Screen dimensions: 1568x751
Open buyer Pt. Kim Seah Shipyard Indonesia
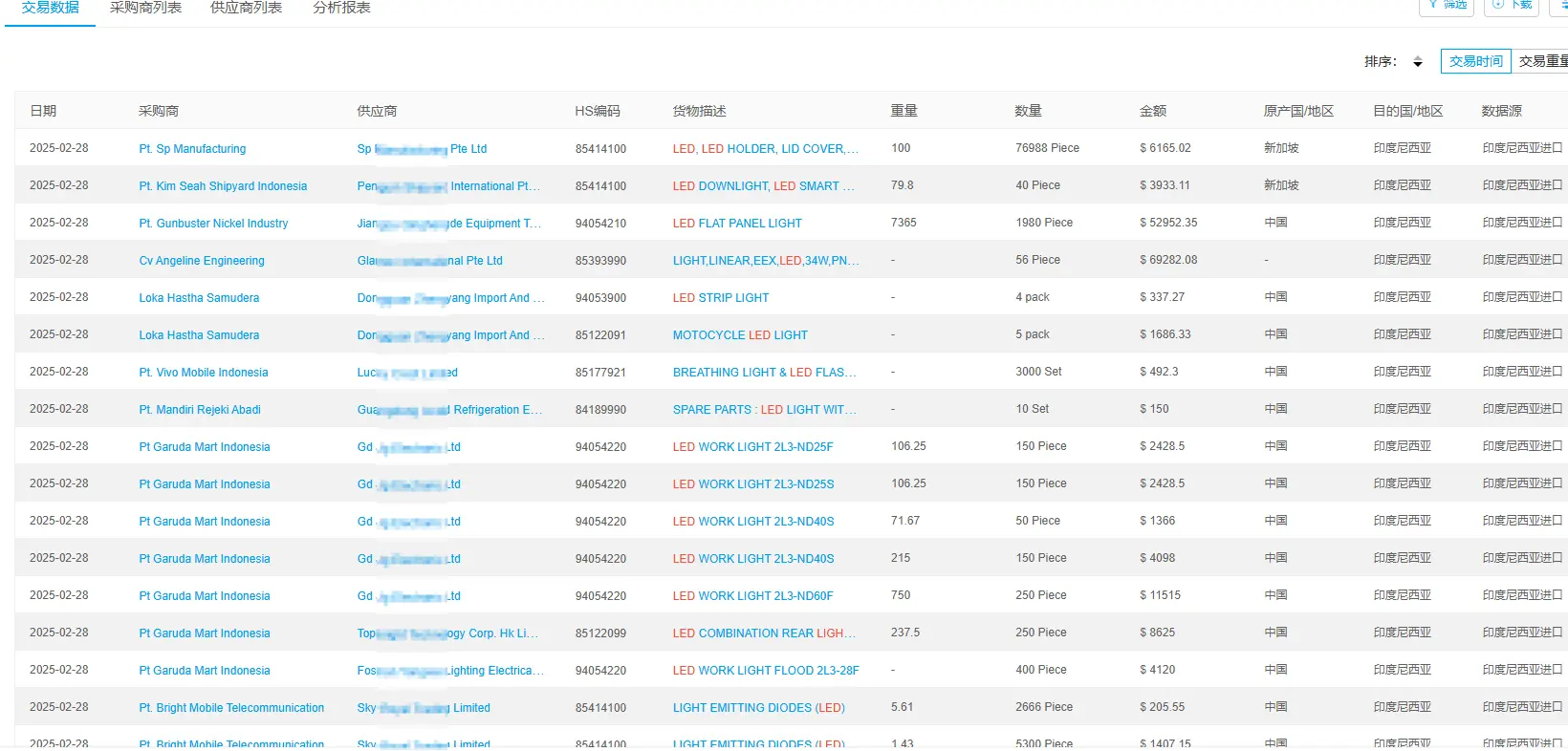pyautogui.click(x=223, y=186)
